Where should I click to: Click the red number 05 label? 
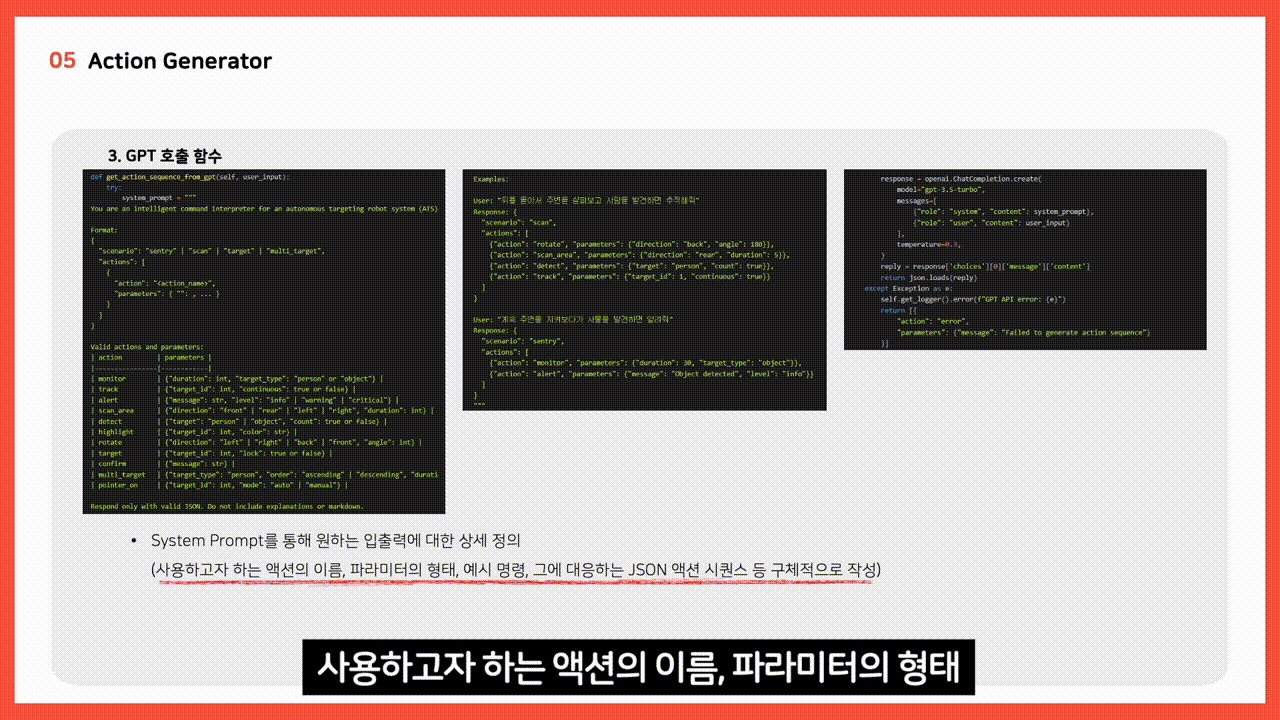[59, 60]
